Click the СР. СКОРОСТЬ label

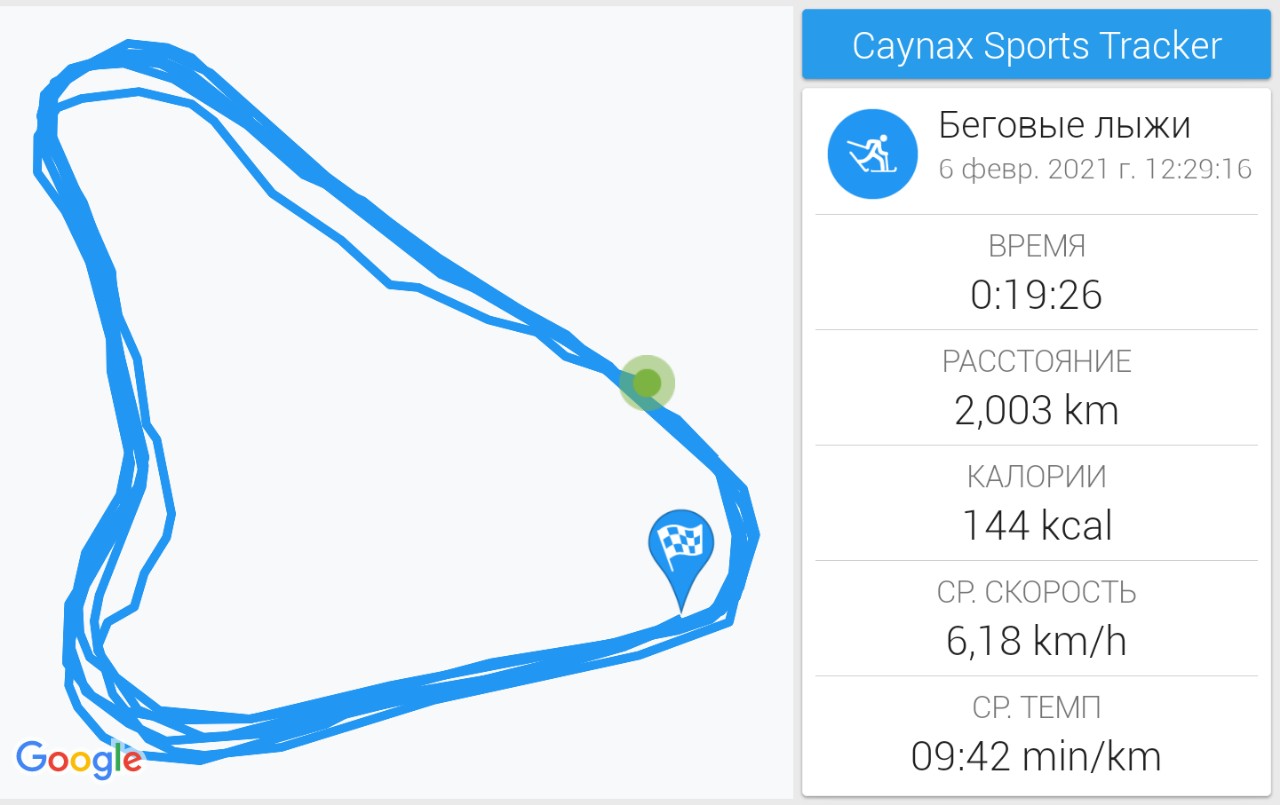click(x=1036, y=592)
